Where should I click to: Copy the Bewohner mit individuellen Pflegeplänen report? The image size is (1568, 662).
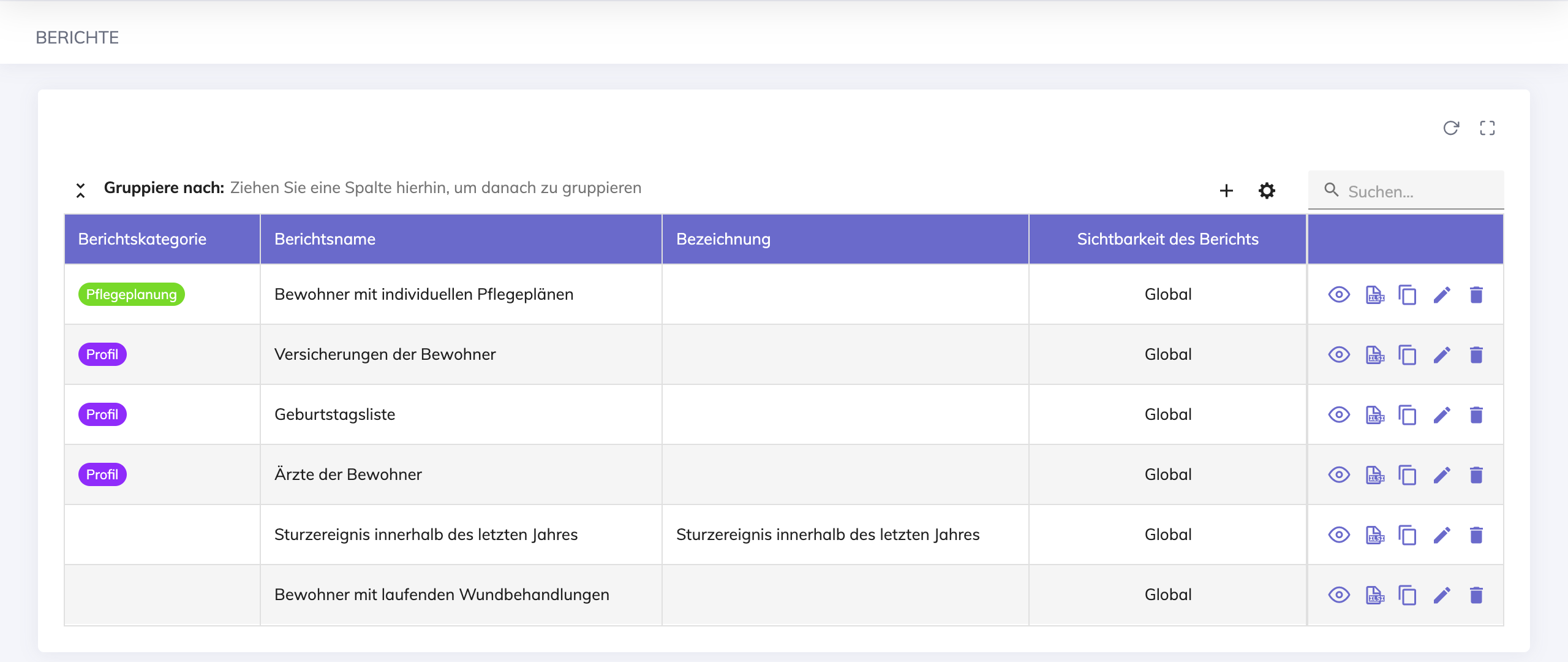point(1408,295)
